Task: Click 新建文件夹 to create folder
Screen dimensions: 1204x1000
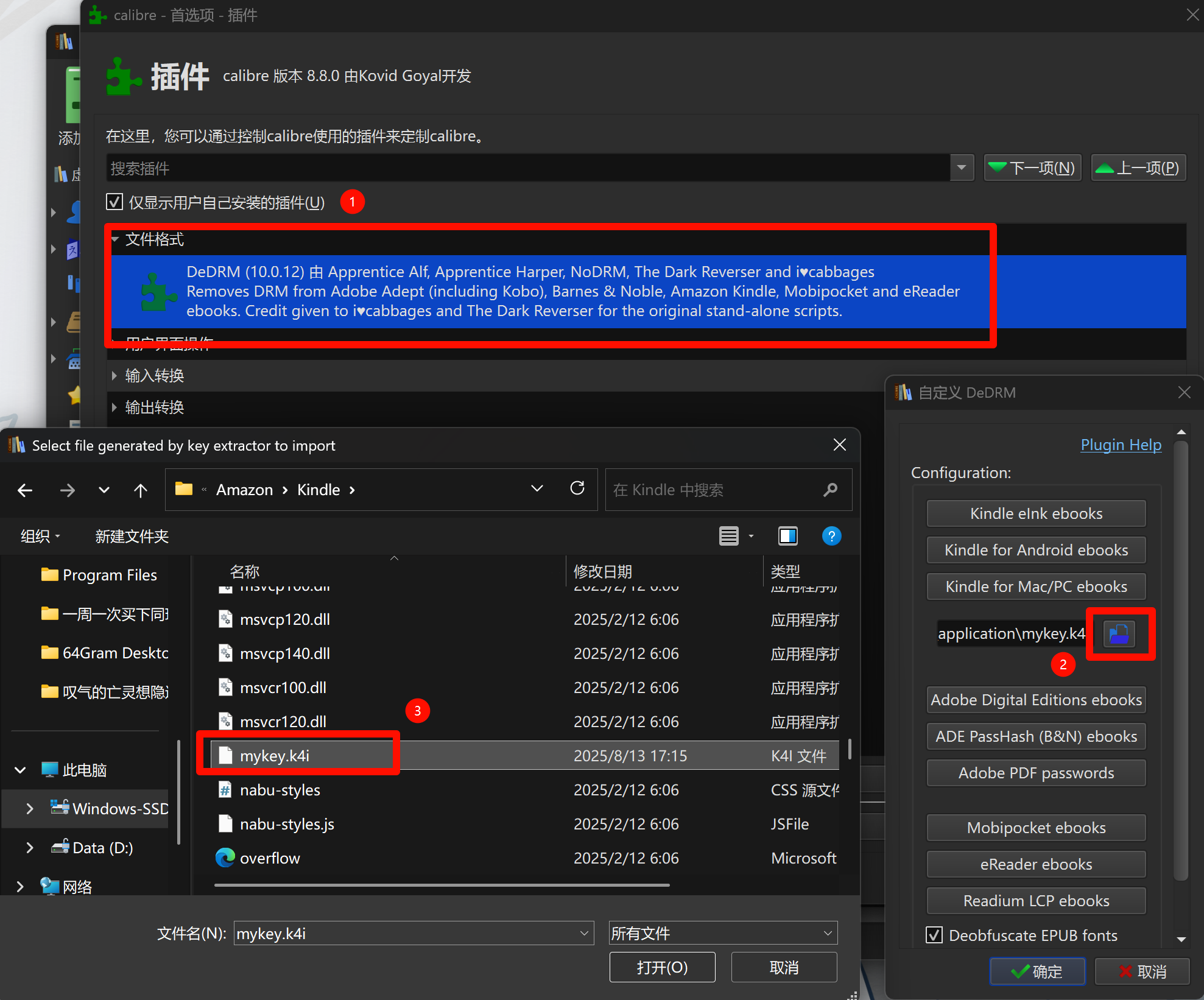Action: (132, 536)
